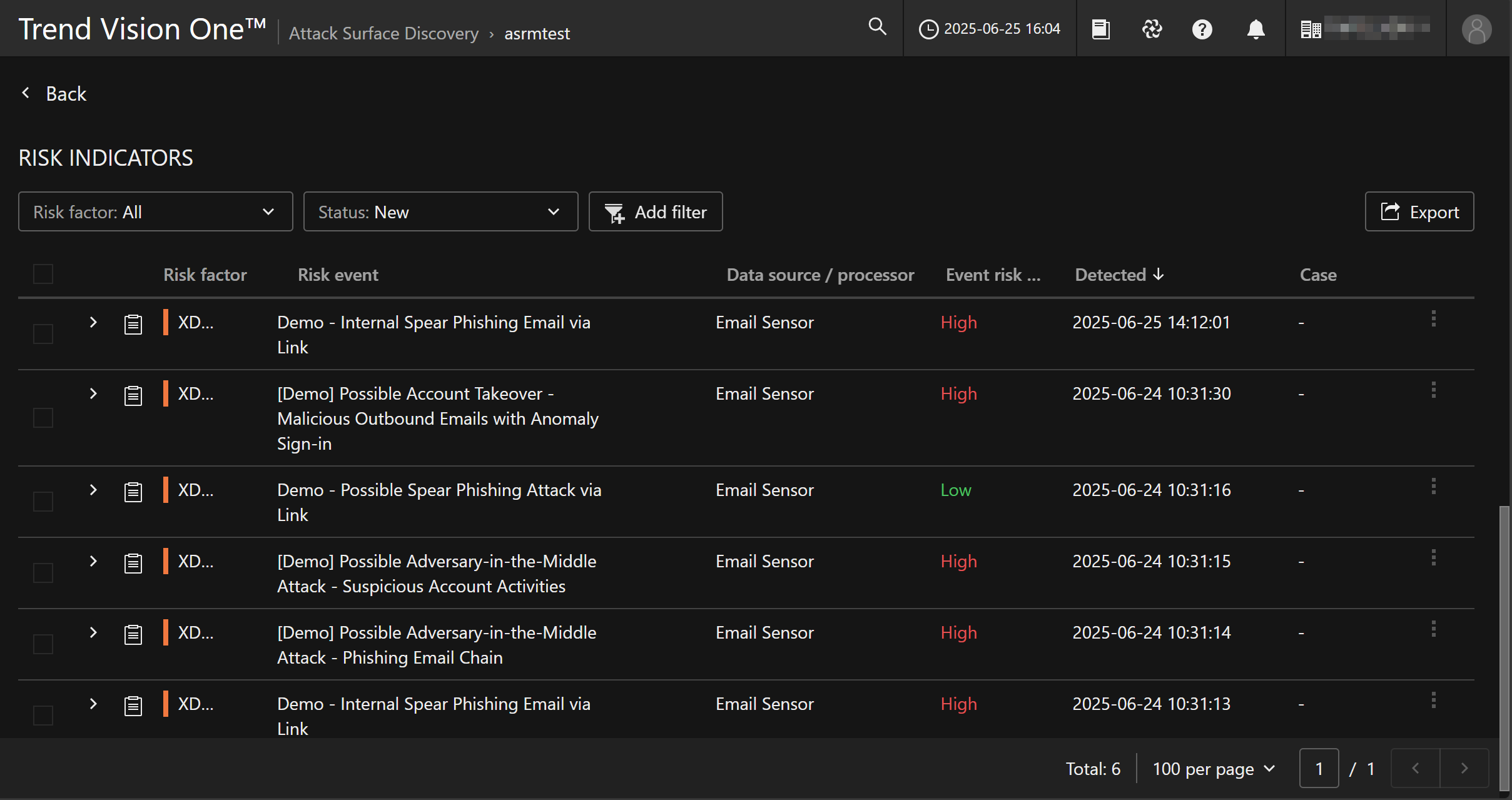This screenshot has width=1512, height=800.
Task: Open the release notes document icon in header
Action: (1100, 29)
